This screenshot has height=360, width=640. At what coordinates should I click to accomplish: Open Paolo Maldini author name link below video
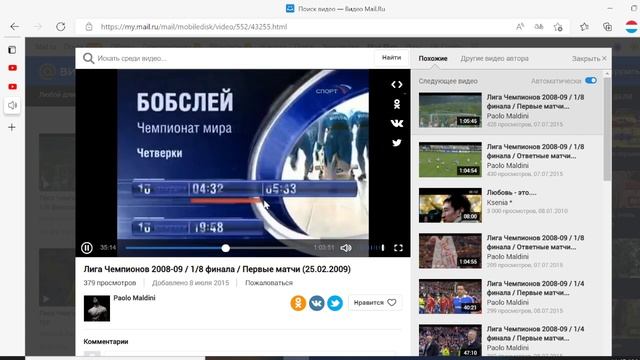pos(134,298)
